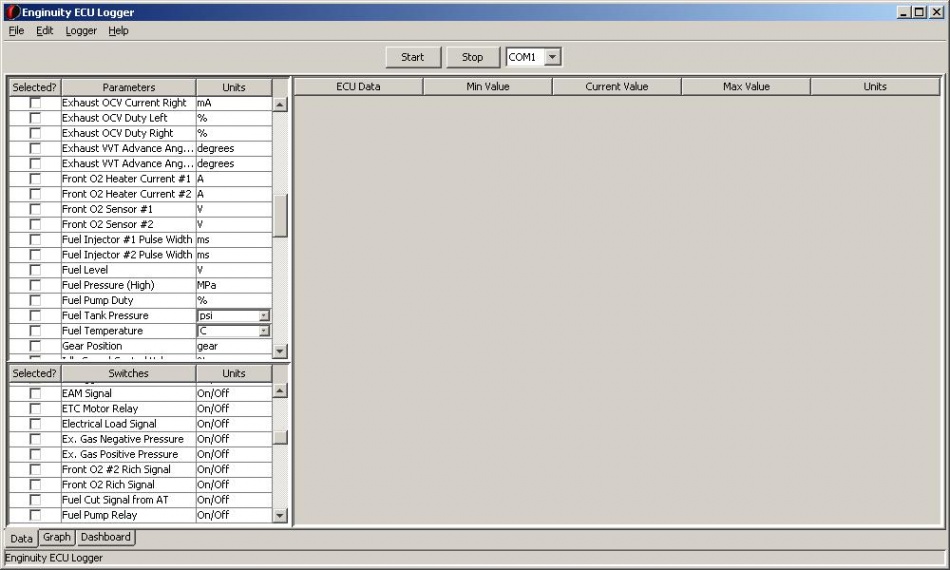Click the ECU Data column header

[358, 87]
